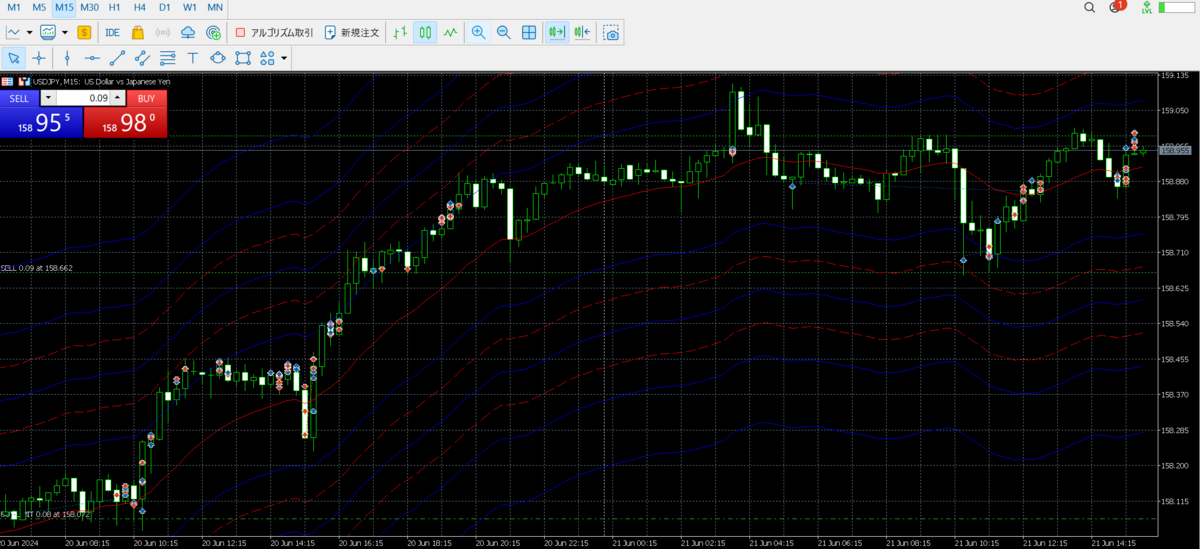
Task: Draw a horizontal line on chart
Action: (x=92, y=57)
